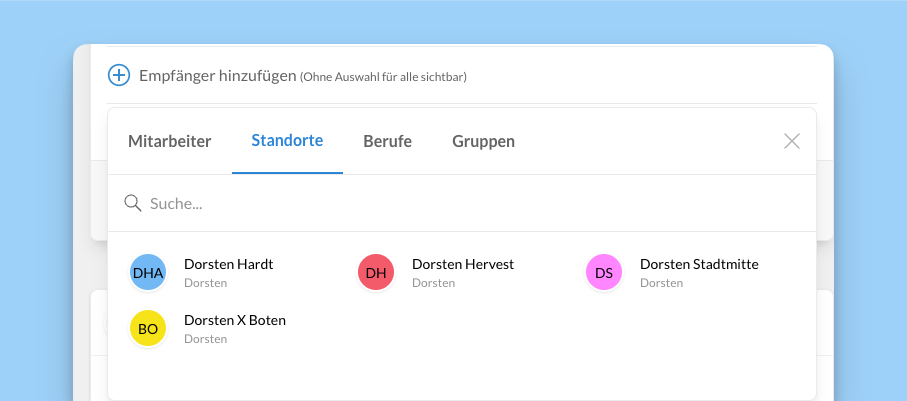The image size is (907, 401).
Task: Click the red DH avatar
Action: [376, 272]
